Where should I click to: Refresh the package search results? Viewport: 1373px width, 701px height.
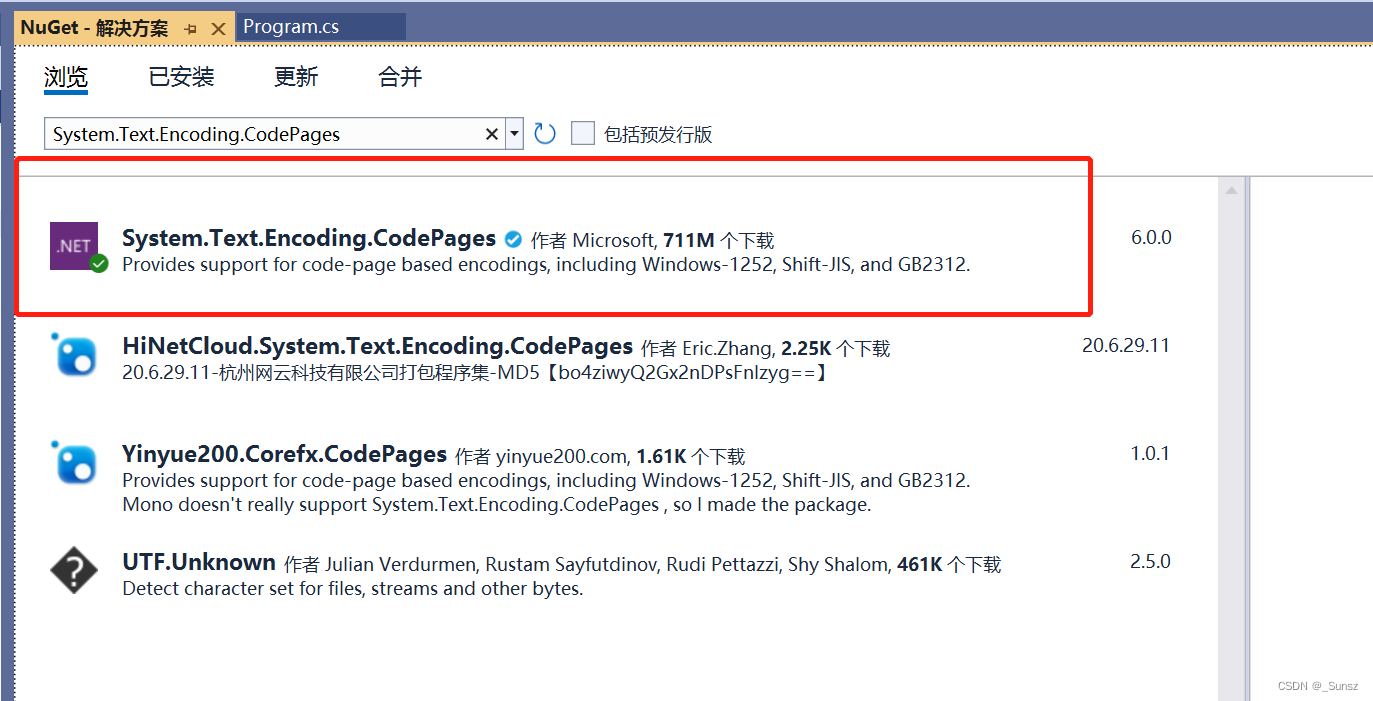544,132
